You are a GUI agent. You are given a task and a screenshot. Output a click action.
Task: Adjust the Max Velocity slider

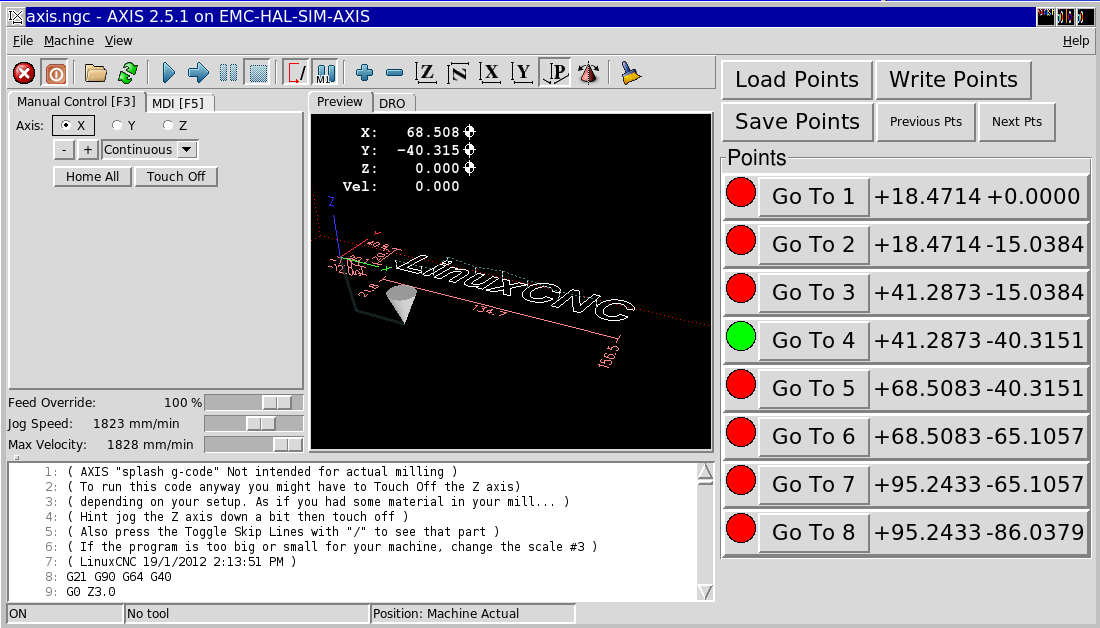click(254, 445)
